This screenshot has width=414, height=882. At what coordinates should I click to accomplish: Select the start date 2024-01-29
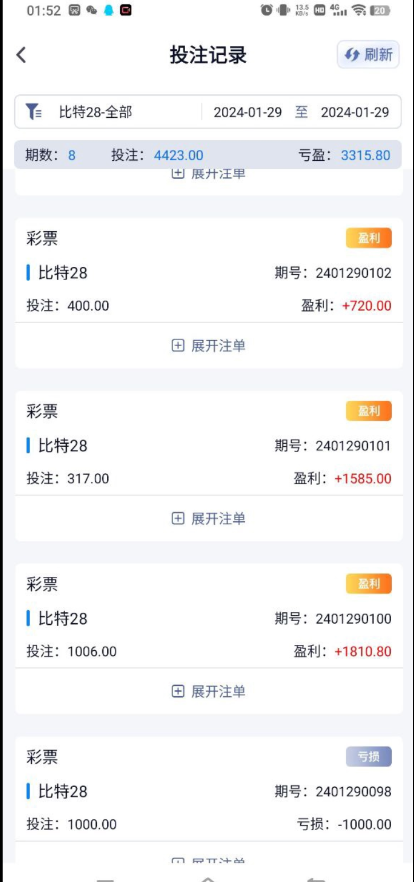pyautogui.click(x=248, y=112)
